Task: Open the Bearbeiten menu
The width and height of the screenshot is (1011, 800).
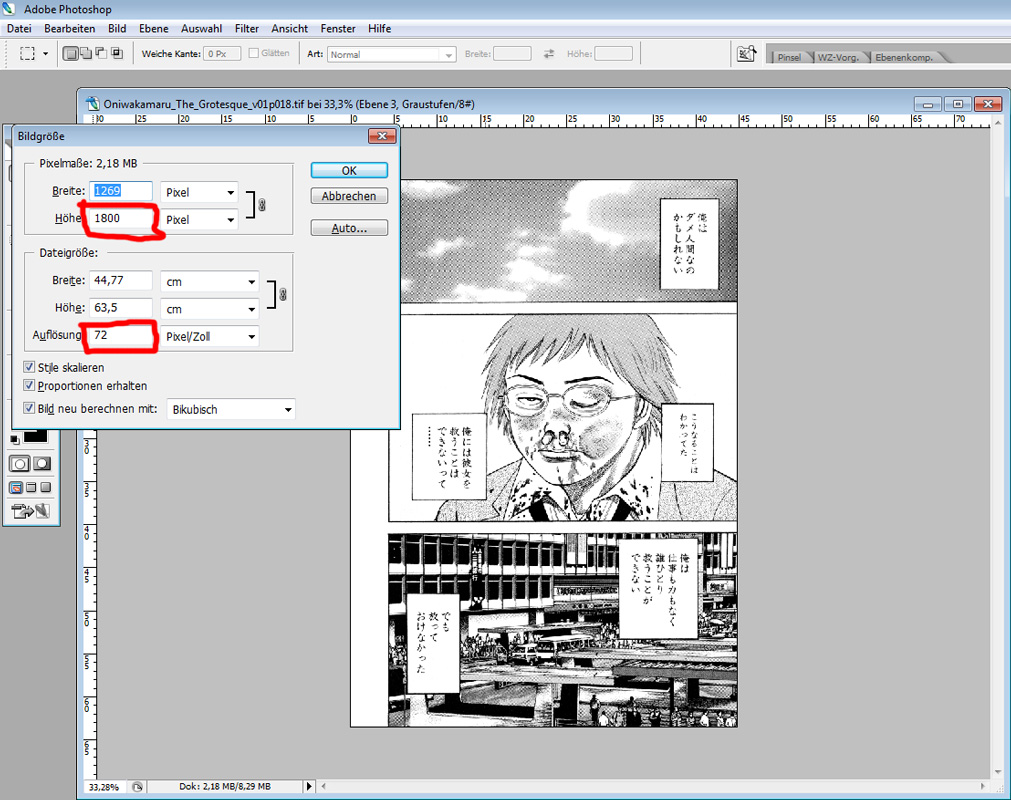Action: coord(70,28)
